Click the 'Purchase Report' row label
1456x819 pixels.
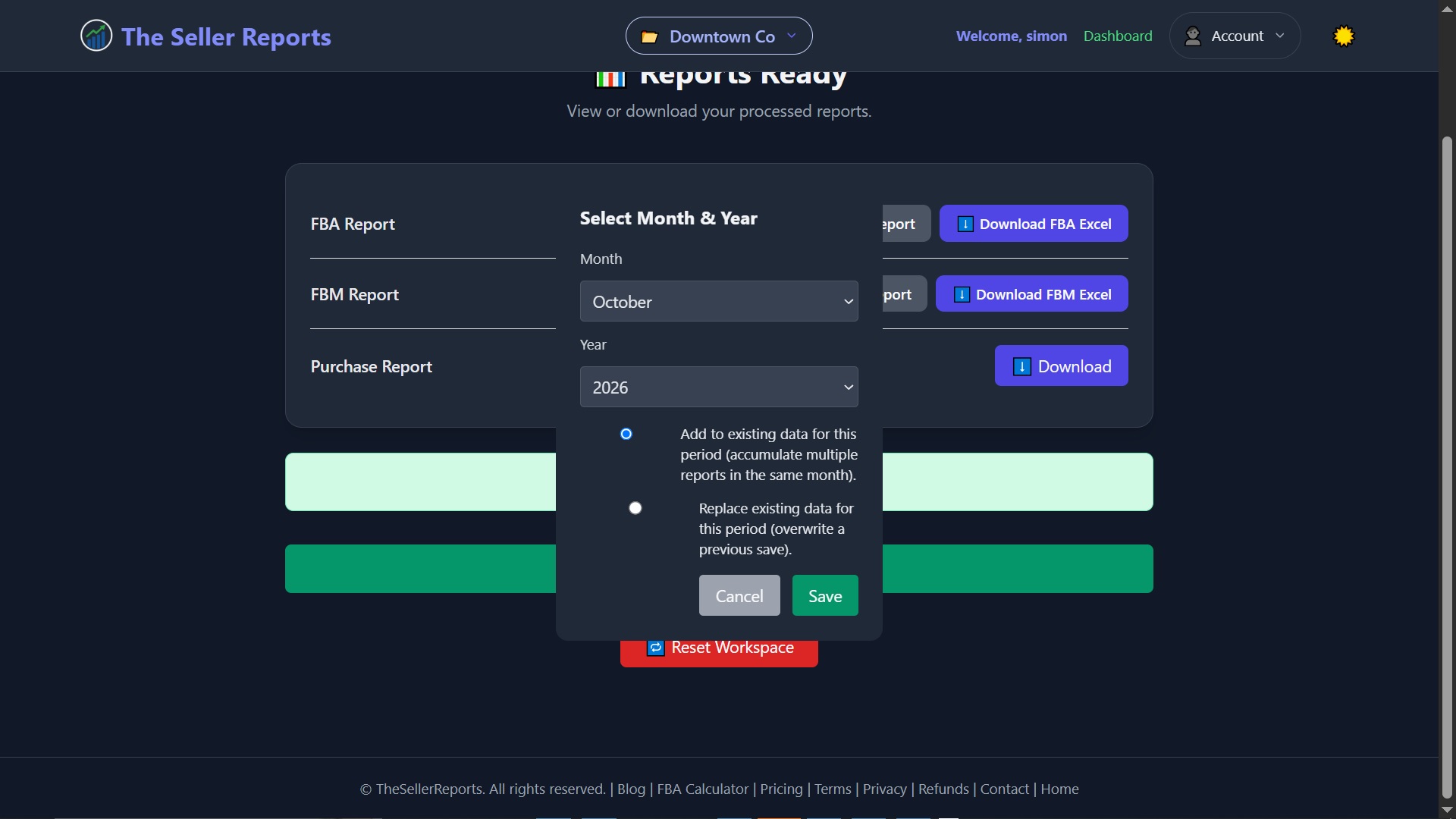click(371, 366)
